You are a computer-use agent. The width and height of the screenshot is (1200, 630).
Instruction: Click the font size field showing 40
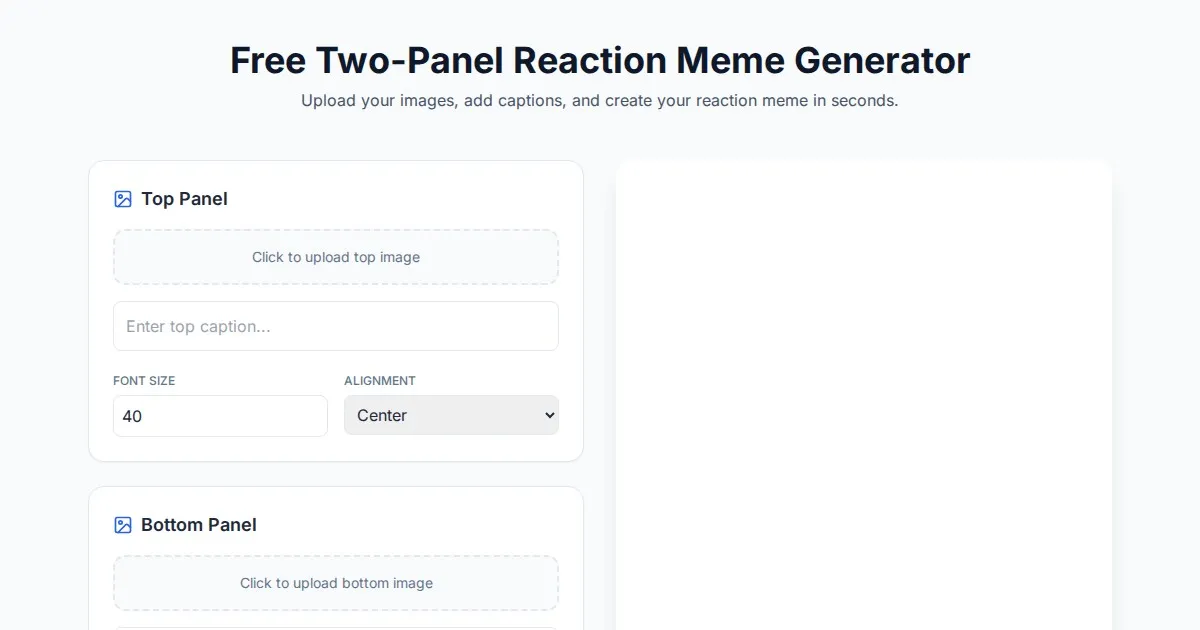(220, 416)
